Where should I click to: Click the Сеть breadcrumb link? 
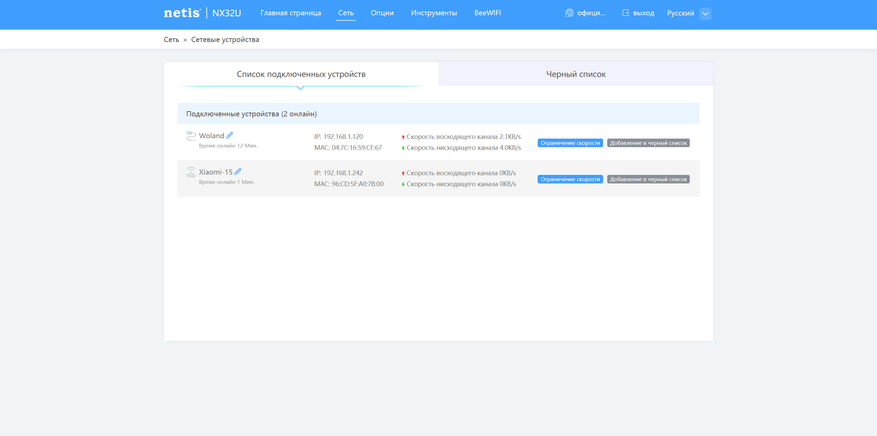click(171, 40)
